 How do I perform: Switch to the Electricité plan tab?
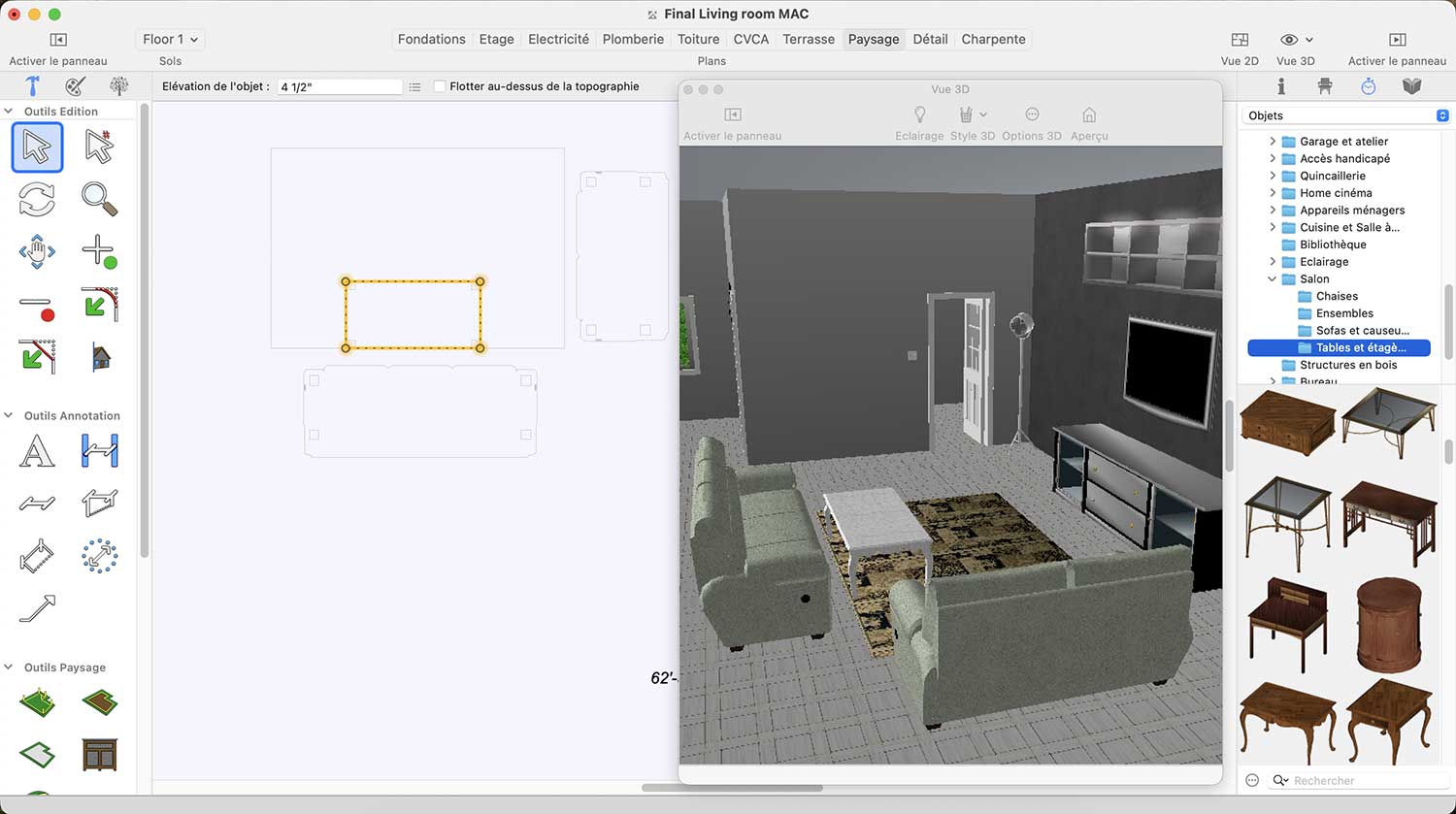pyautogui.click(x=558, y=39)
